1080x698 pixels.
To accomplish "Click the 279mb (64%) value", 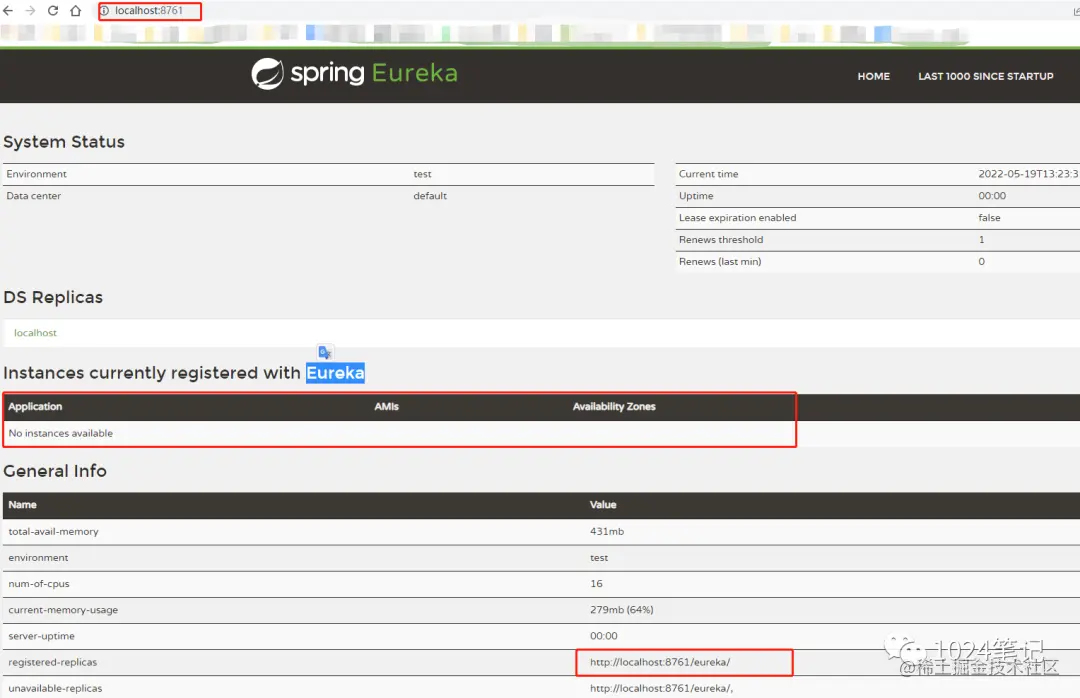I will coord(621,610).
